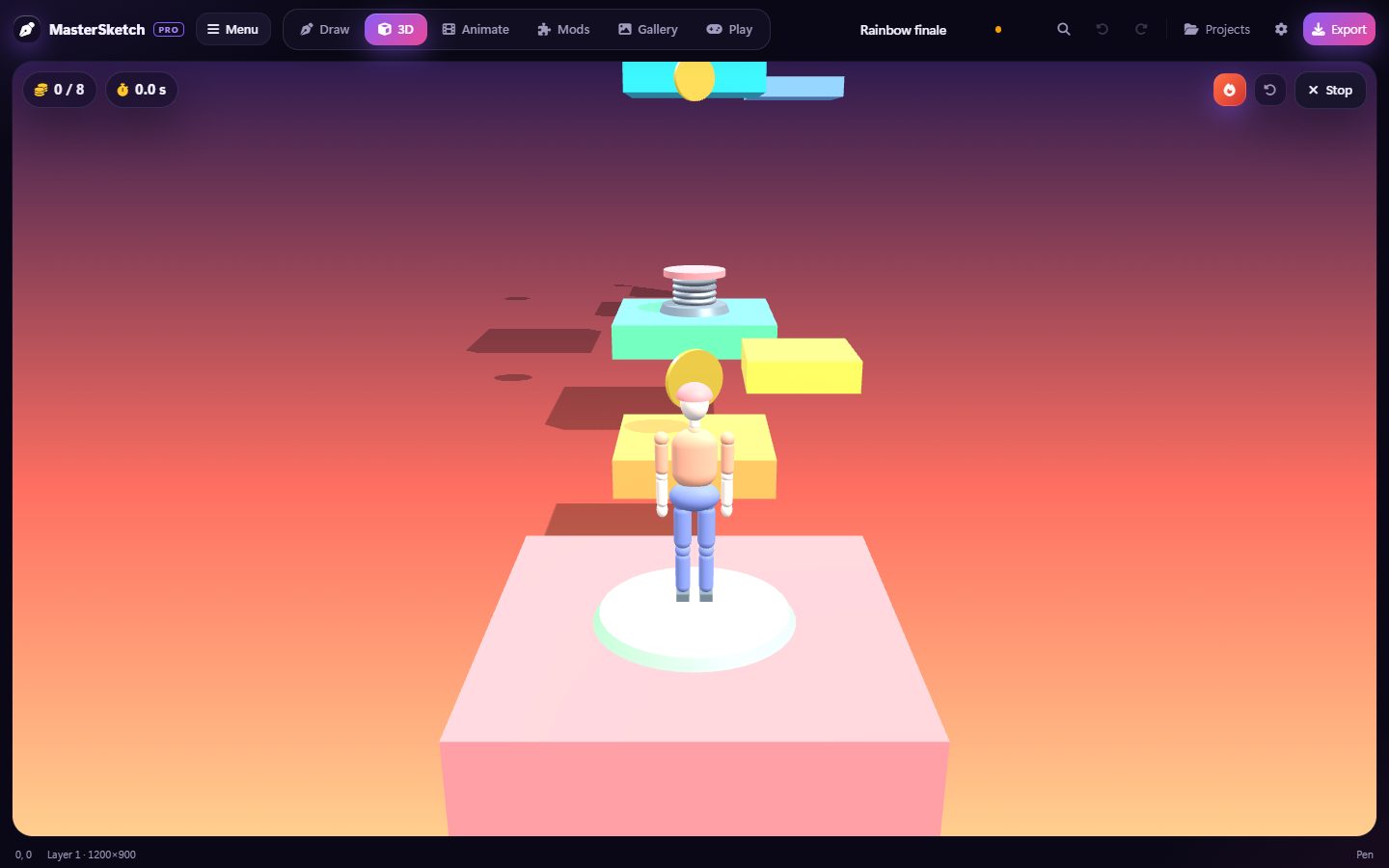This screenshot has width=1389, height=868.
Task: Open the Gallery tab
Action: [648, 29]
